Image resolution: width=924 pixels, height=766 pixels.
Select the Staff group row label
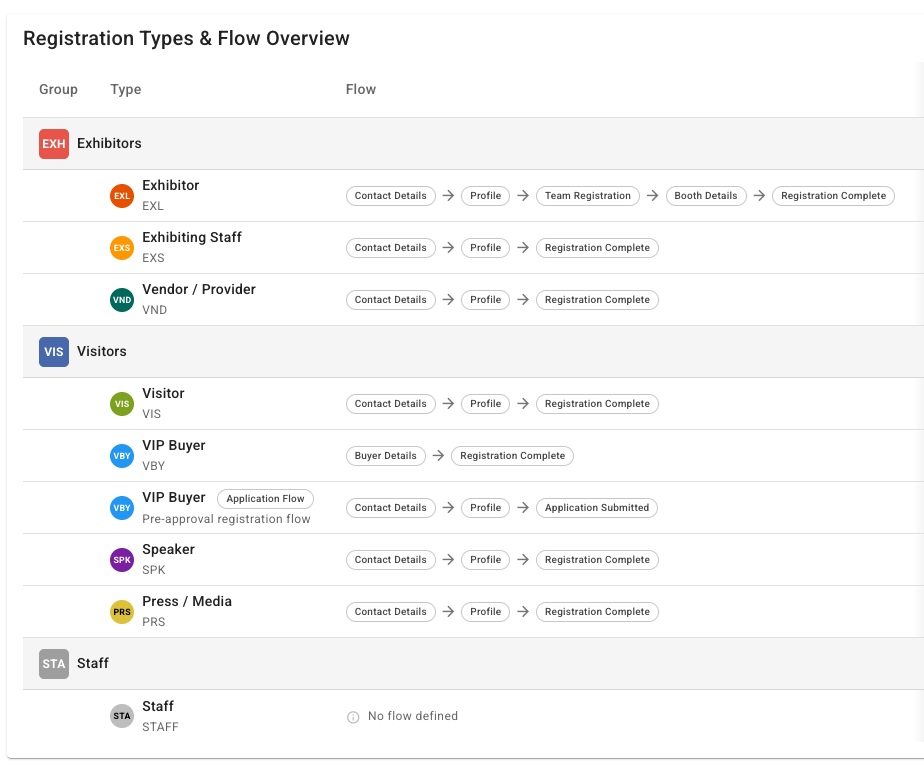coord(93,663)
